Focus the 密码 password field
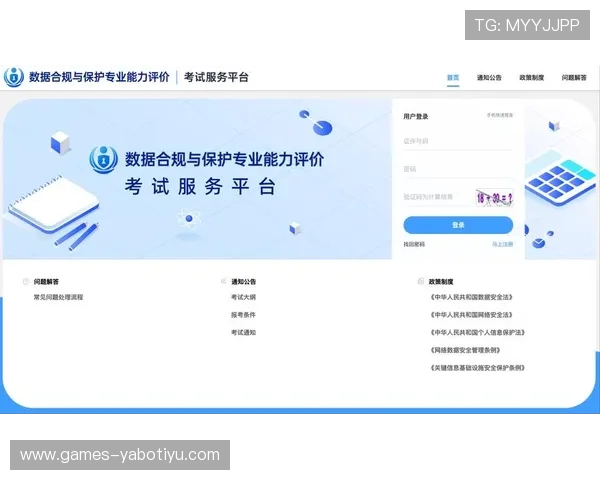600x480 pixels. click(458, 169)
